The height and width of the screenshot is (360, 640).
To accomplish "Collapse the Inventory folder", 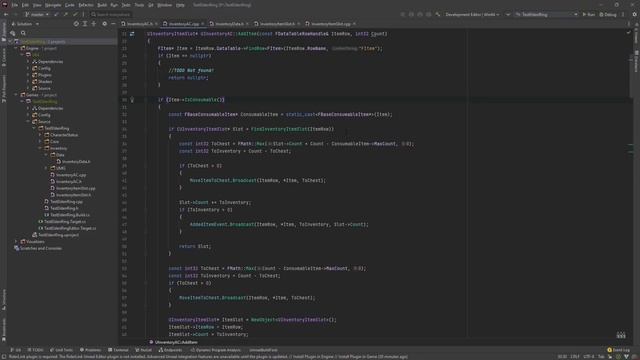I will click(x=40, y=148).
